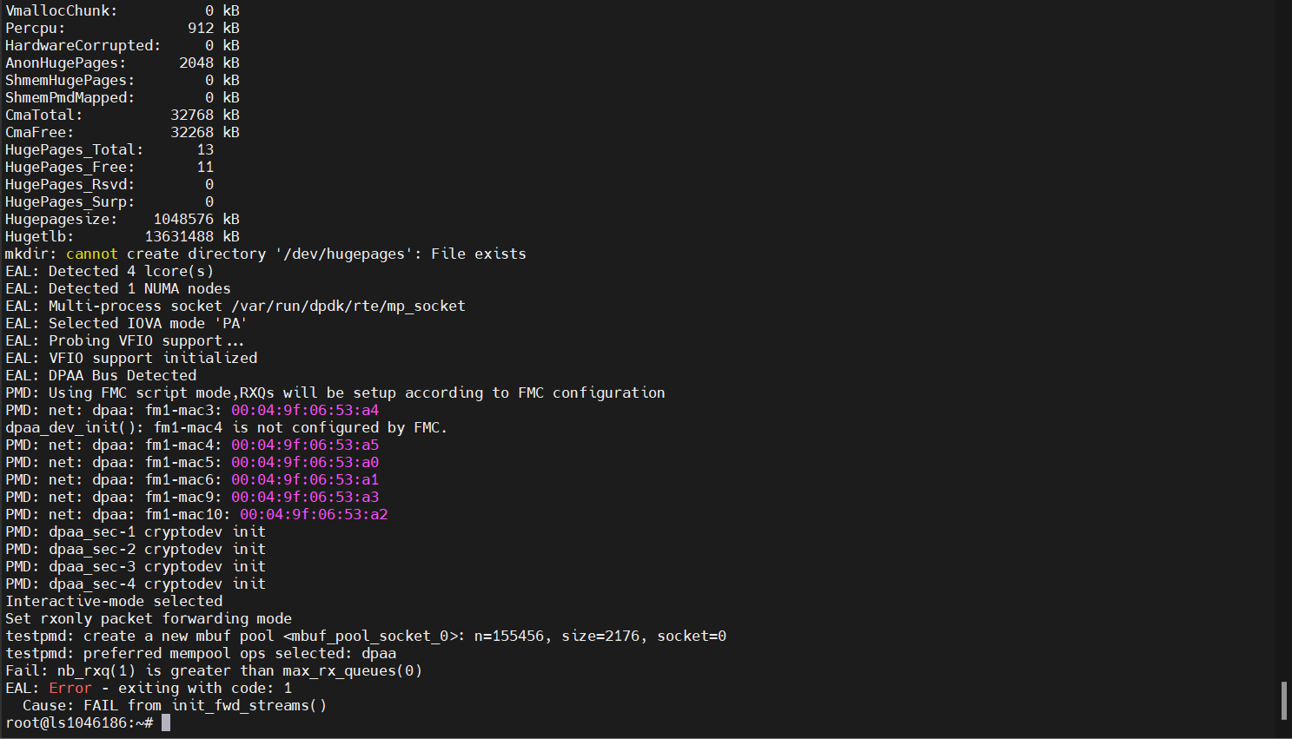Image resolution: width=1292 pixels, height=739 pixels.
Task: Click the red 'Error' text from EAL
Action: point(70,687)
